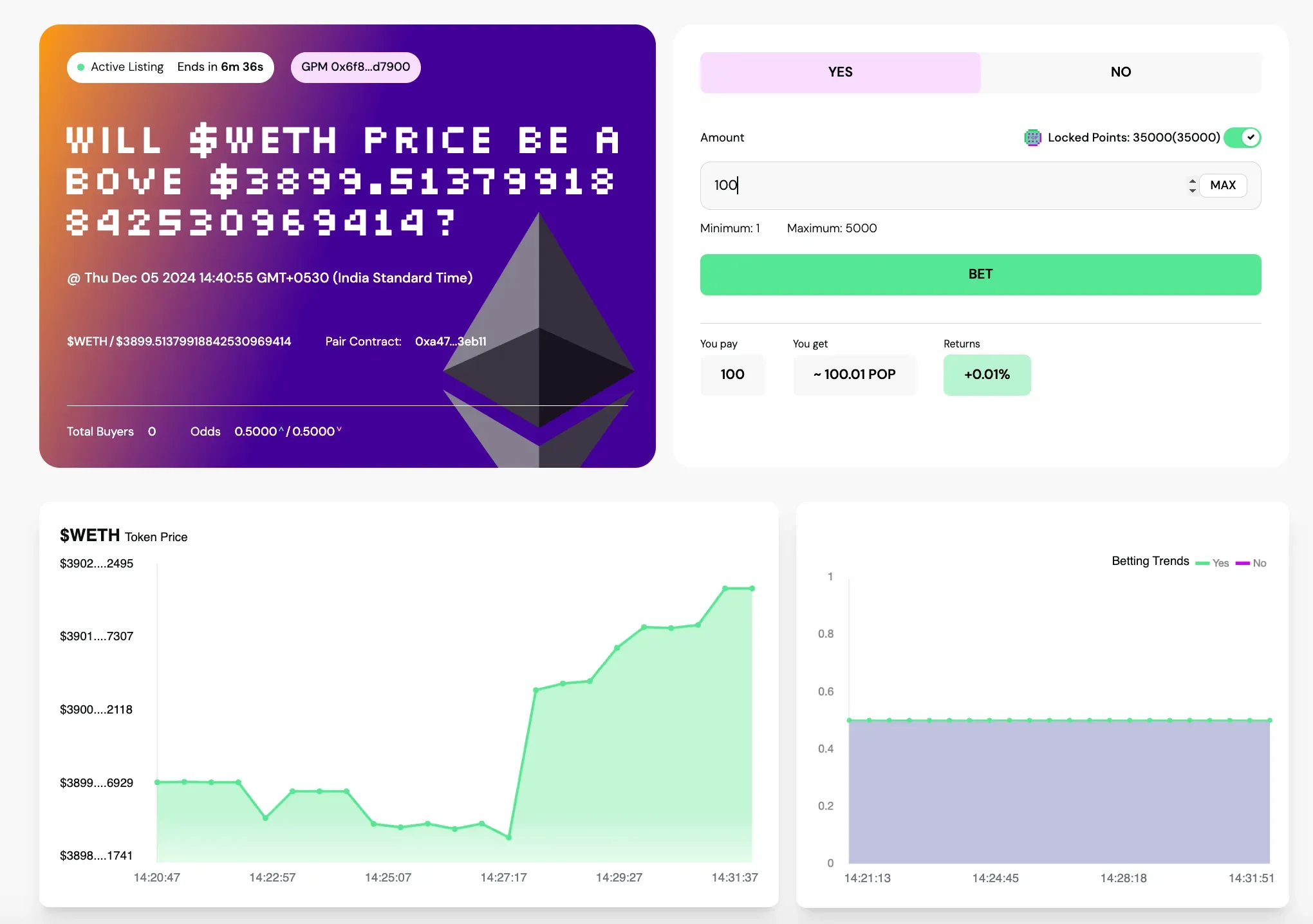Click the ~100.01 POP payout box
The height and width of the screenshot is (924, 1313).
[x=854, y=374]
